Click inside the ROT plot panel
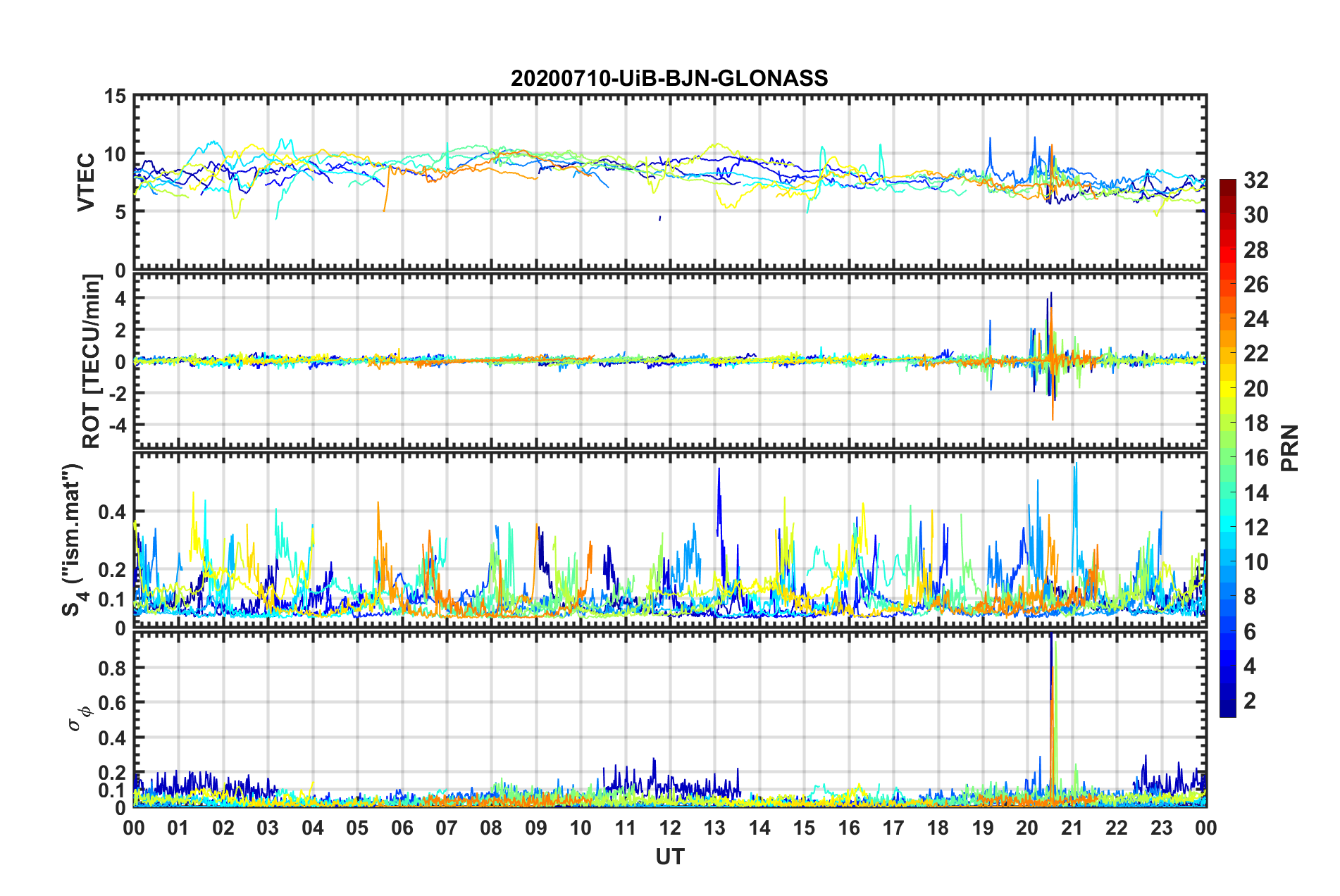This screenshot has width=1340, height=896. pos(670,361)
